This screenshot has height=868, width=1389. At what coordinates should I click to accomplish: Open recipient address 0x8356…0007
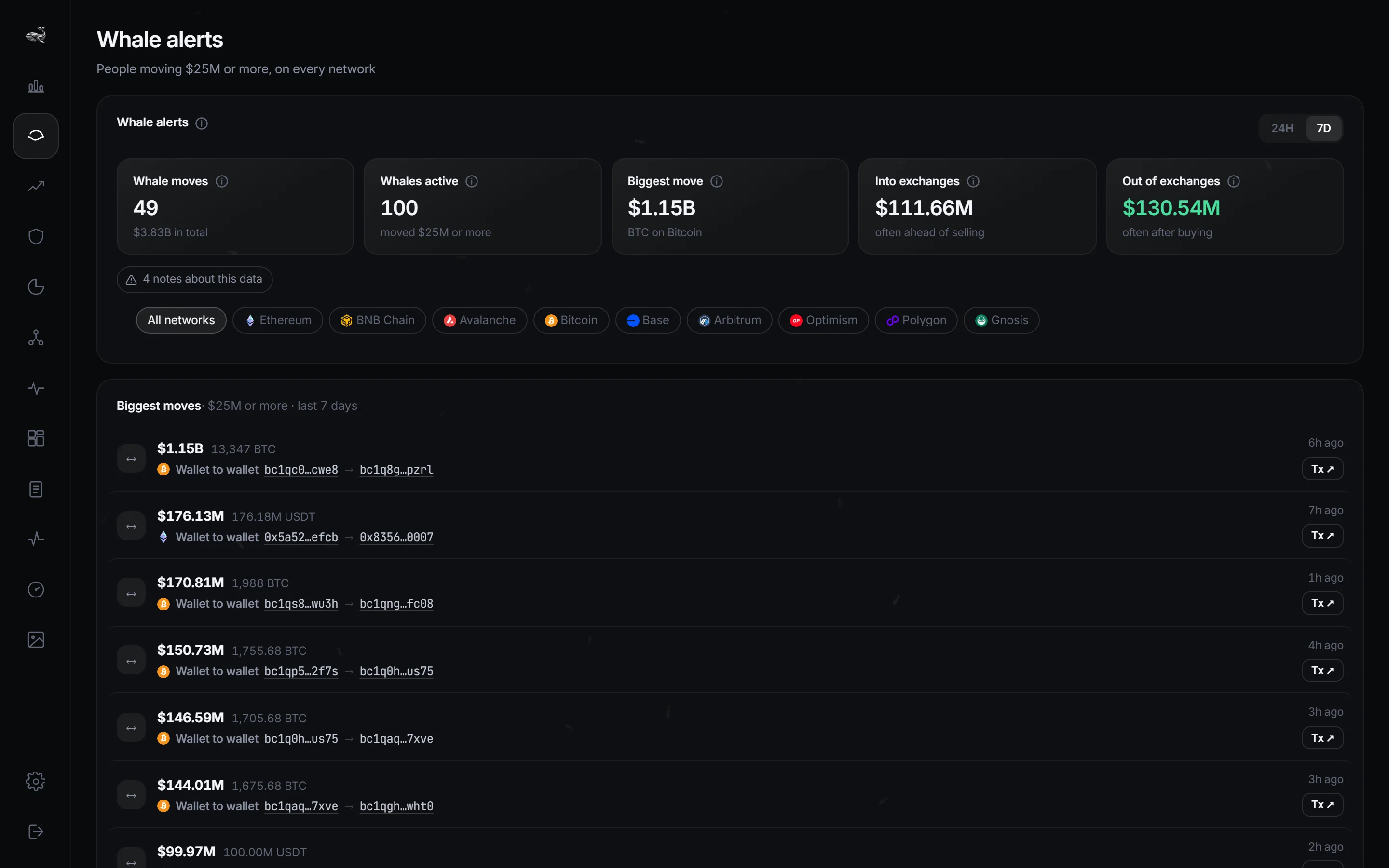(x=396, y=537)
